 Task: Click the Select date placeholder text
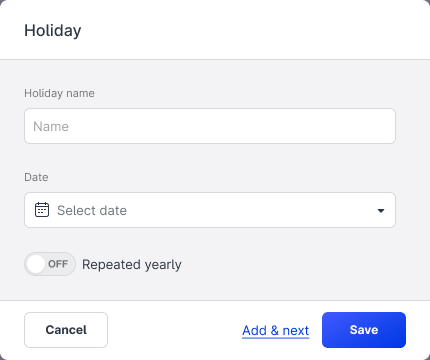pos(92,210)
